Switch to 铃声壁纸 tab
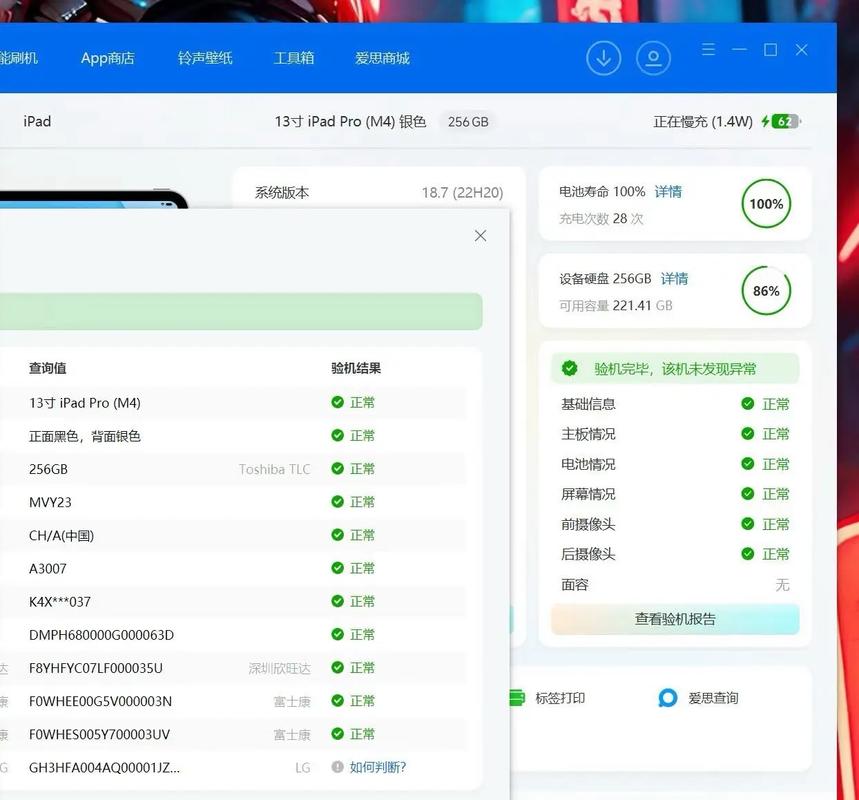Image resolution: width=859 pixels, height=800 pixels. click(x=205, y=58)
